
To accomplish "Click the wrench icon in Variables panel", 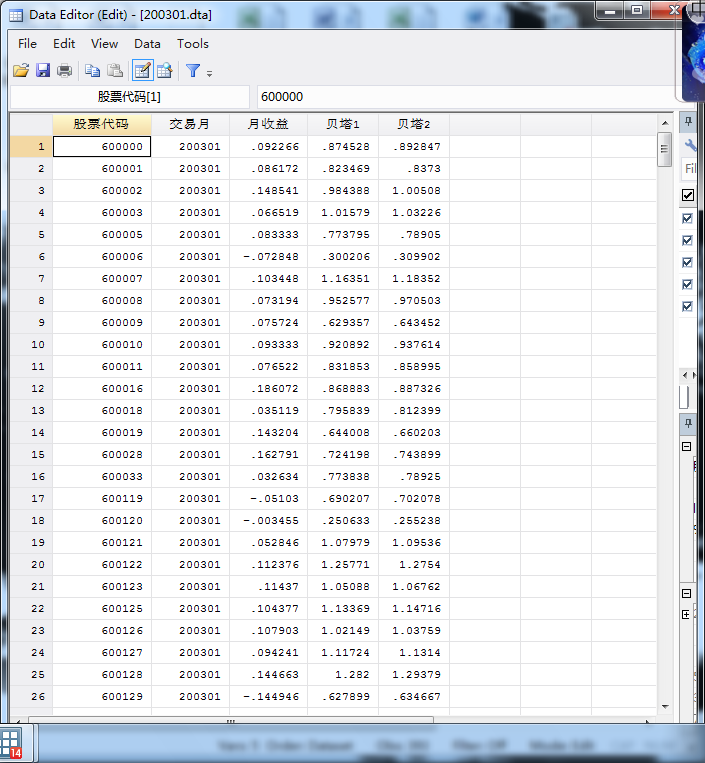I will pos(690,145).
